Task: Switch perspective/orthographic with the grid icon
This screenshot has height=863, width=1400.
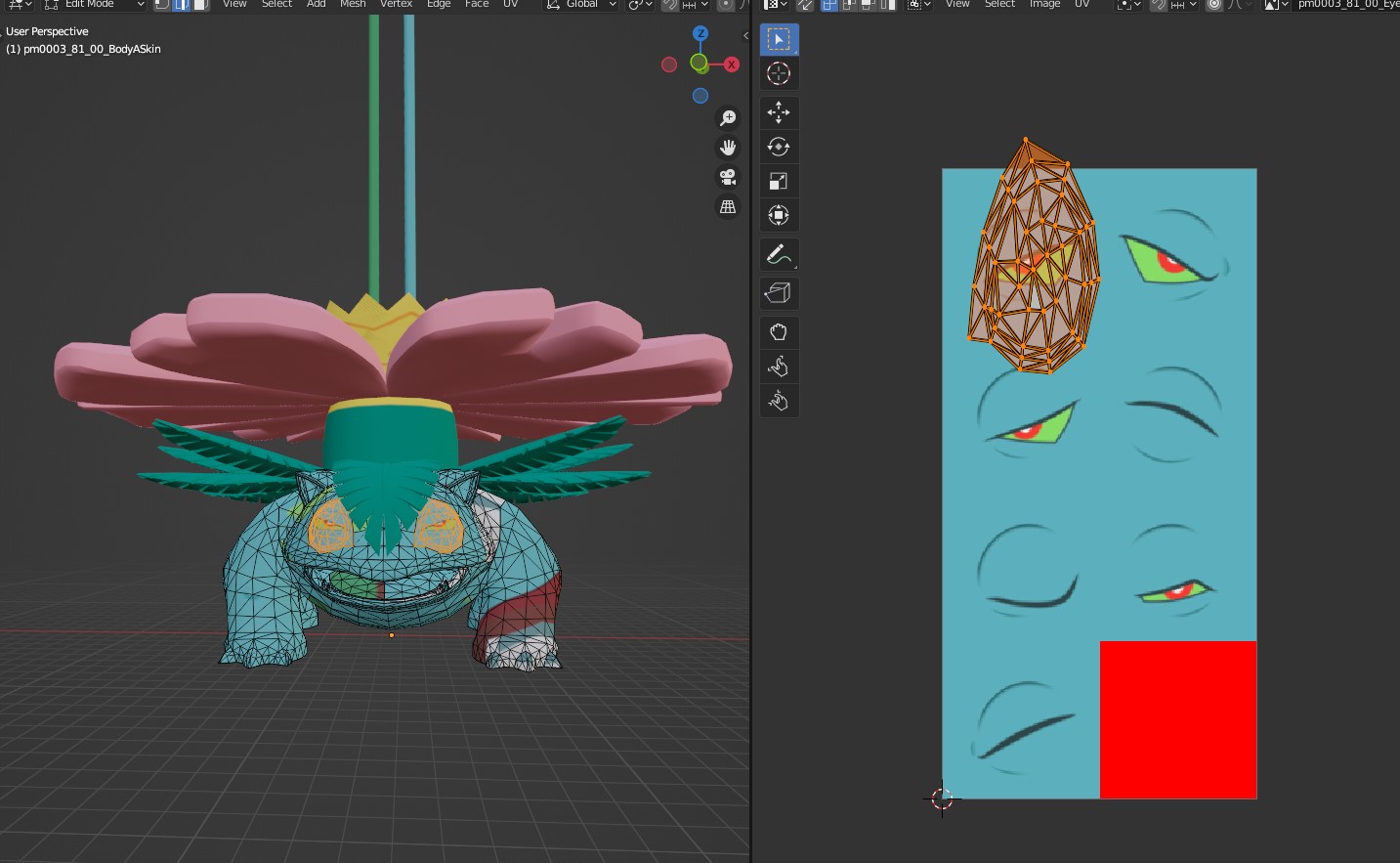Action: tap(728, 207)
